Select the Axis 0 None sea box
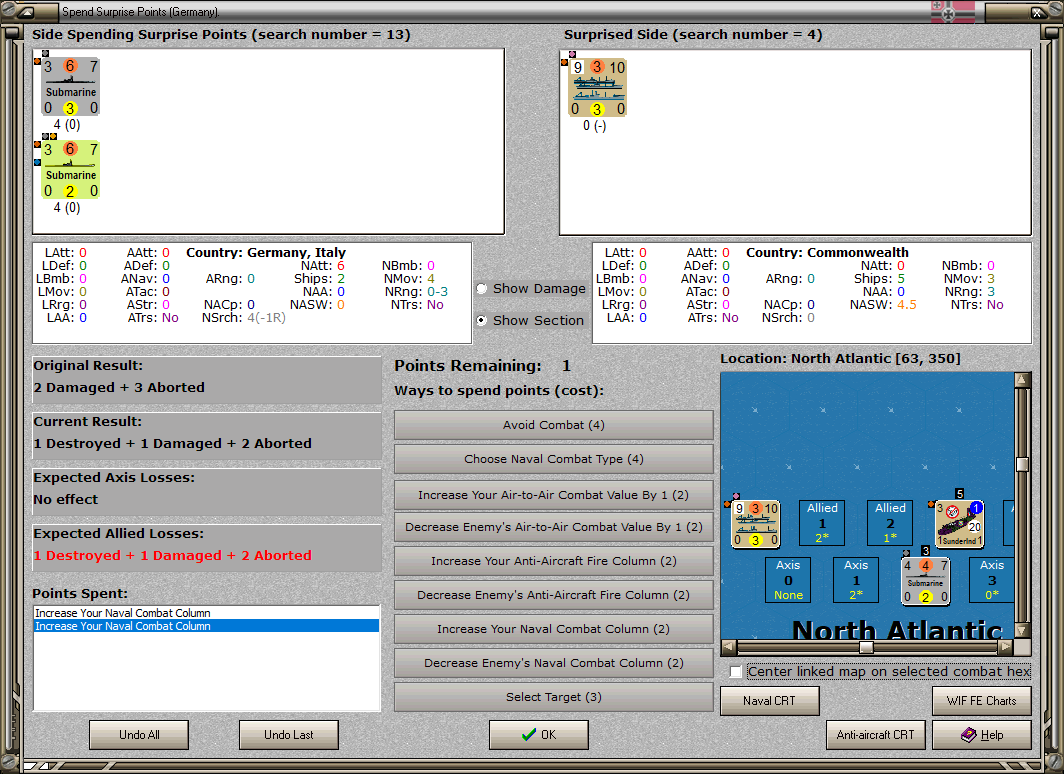The image size is (1064, 774). (788, 580)
